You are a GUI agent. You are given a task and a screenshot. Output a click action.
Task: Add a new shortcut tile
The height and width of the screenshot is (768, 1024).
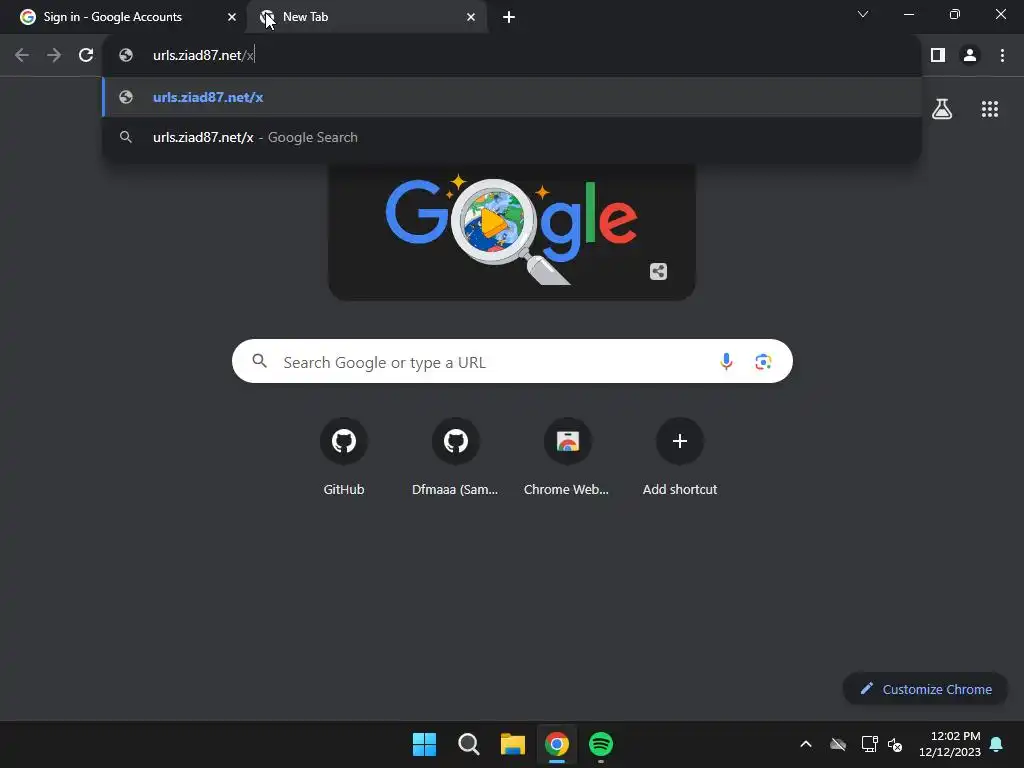point(679,457)
